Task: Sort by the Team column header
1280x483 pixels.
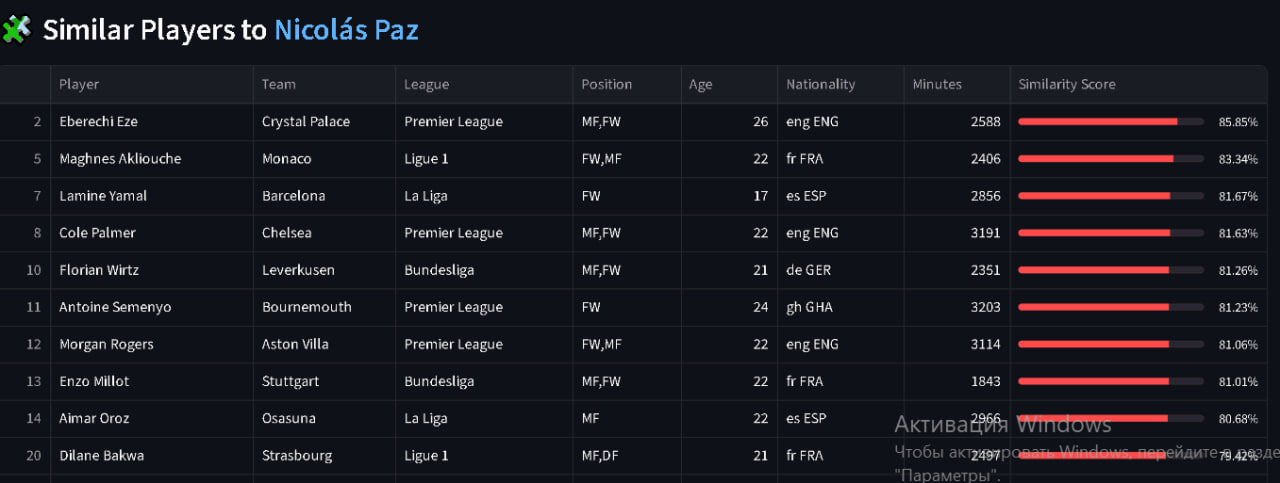Action: (x=279, y=85)
